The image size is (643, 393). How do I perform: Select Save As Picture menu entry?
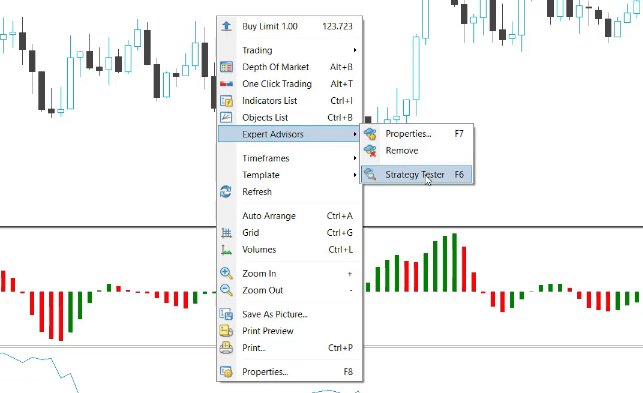[x=290, y=314]
